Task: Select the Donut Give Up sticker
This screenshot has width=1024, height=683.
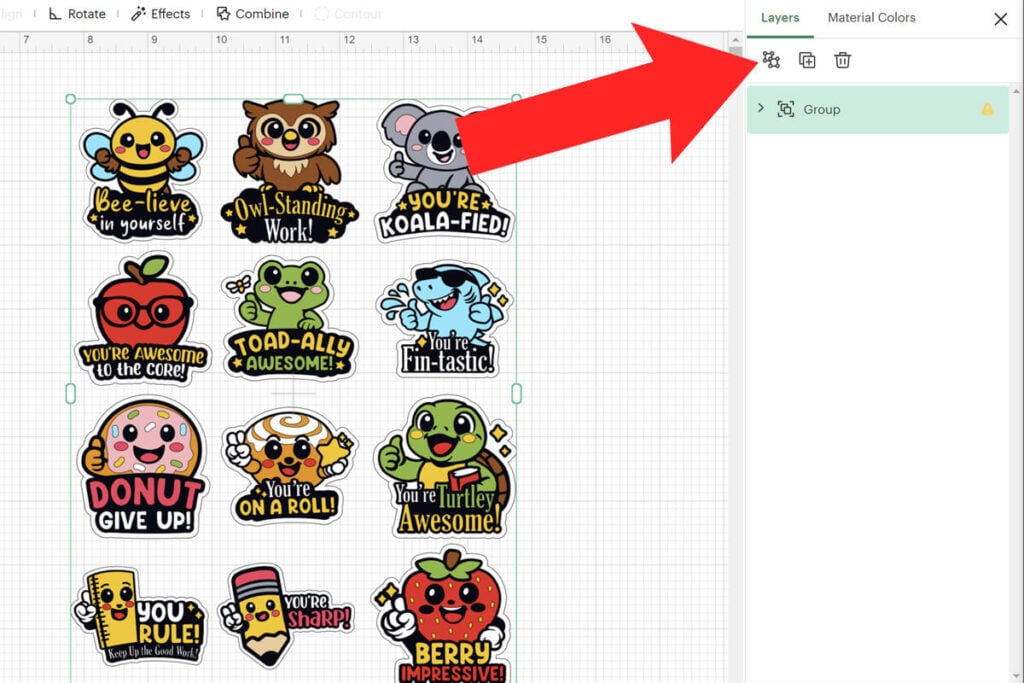Action: 143,470
